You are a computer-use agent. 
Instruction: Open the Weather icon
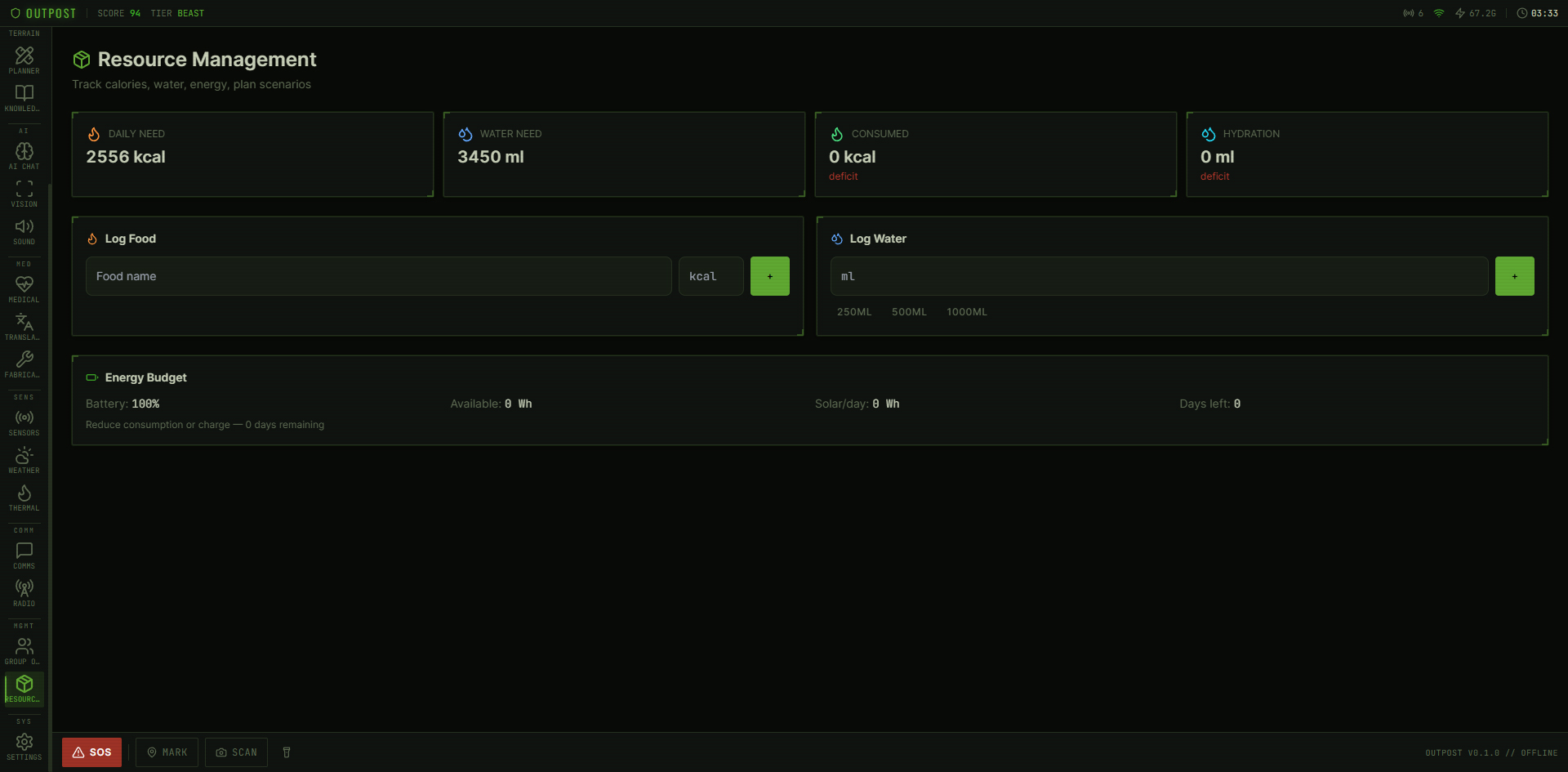click(x=24, y=460)
